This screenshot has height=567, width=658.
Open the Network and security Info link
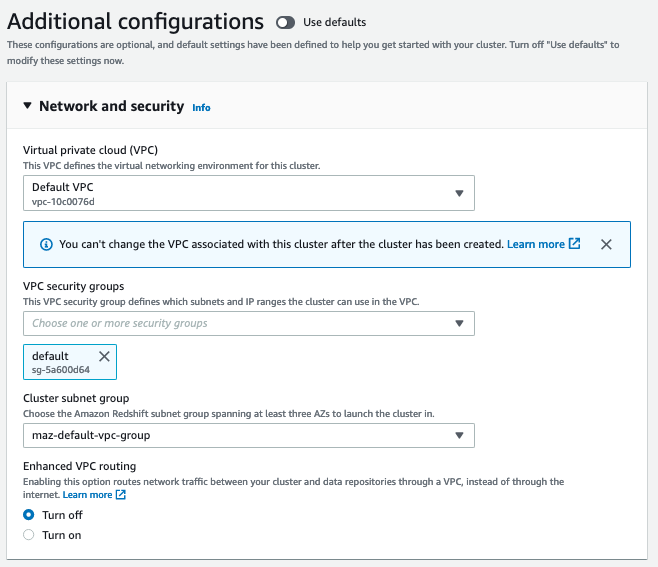[201, 108]
